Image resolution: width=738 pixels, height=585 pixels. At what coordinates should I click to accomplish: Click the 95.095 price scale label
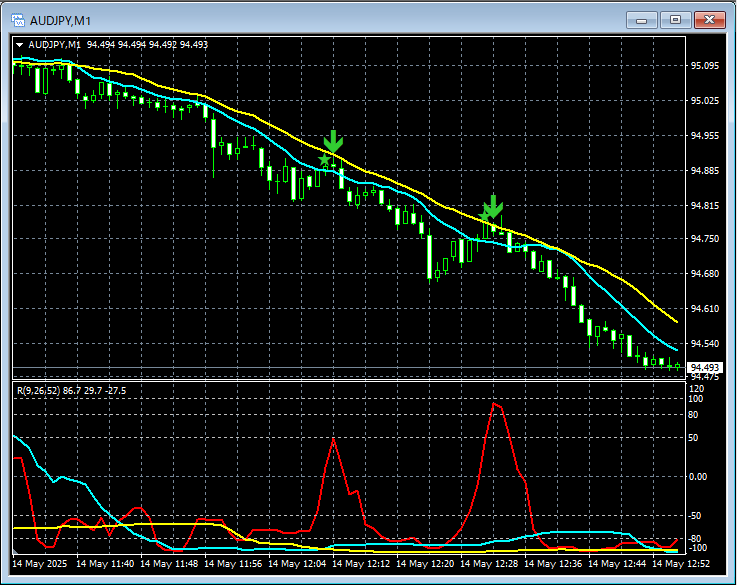[x=705, y=65]
